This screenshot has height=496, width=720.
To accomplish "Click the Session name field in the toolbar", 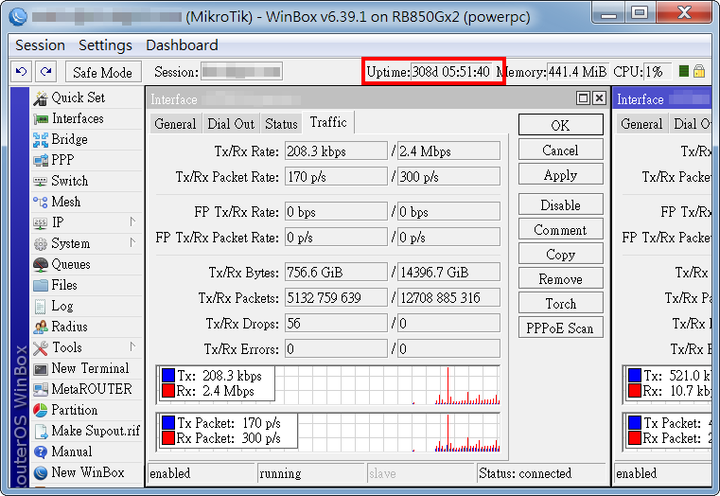I will click(x=242, y=72).
